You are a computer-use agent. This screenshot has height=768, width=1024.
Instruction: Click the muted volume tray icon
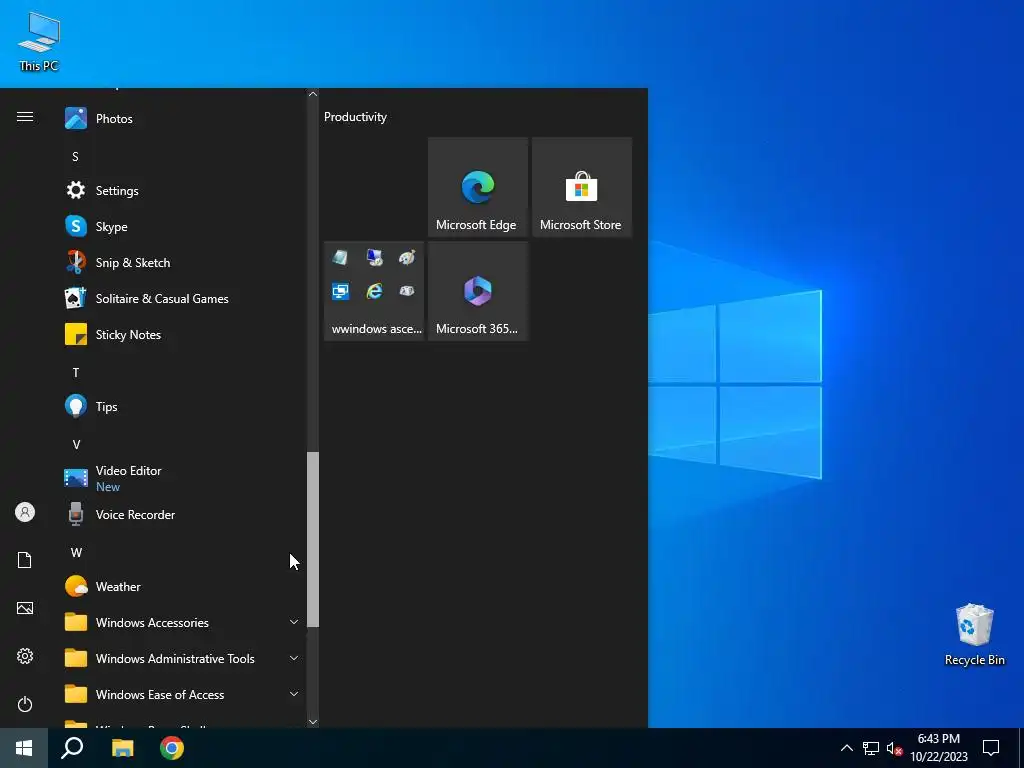(x=894, y=748)
